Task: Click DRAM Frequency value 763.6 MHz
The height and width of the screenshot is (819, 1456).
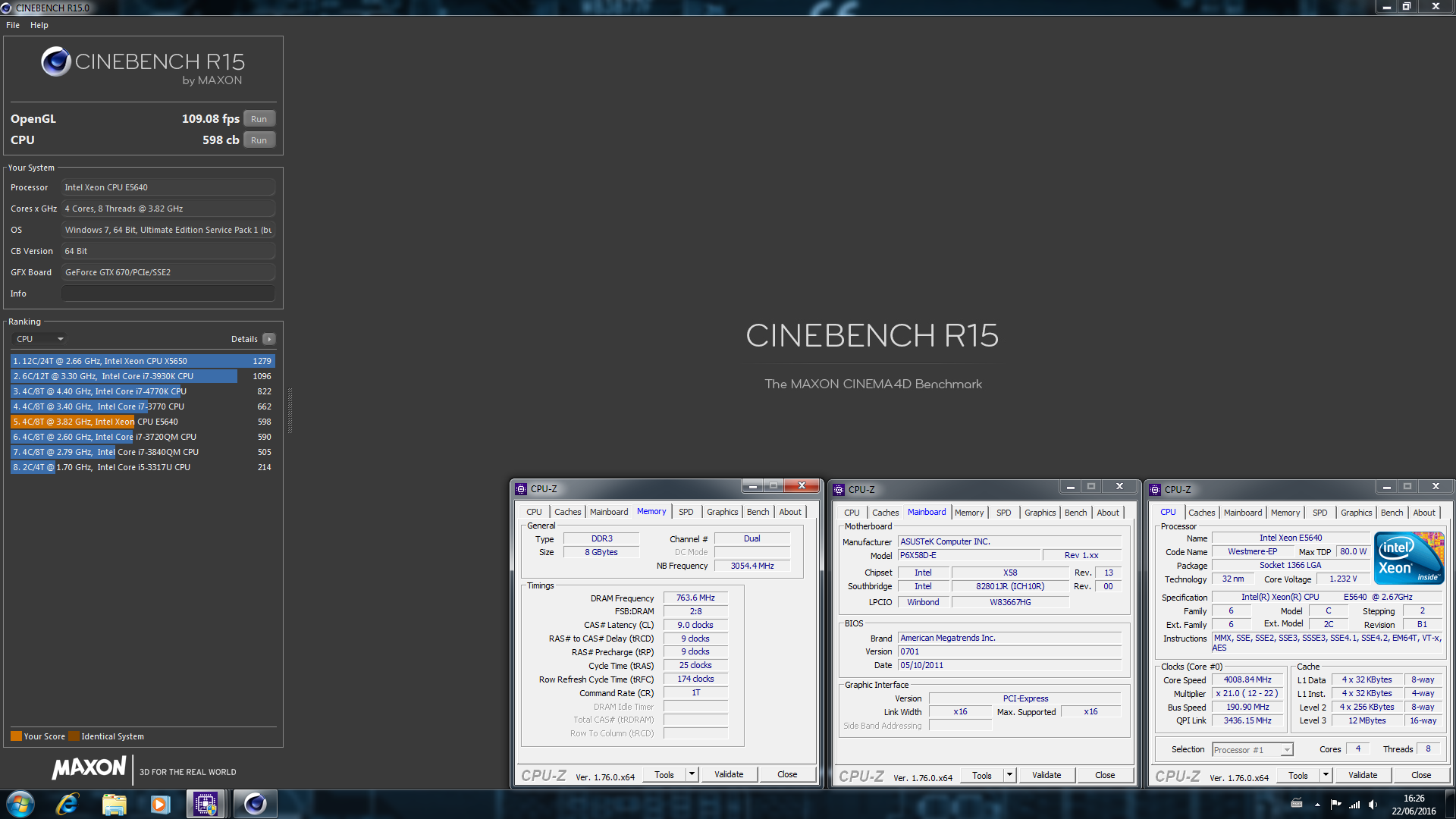Action: 695,598
